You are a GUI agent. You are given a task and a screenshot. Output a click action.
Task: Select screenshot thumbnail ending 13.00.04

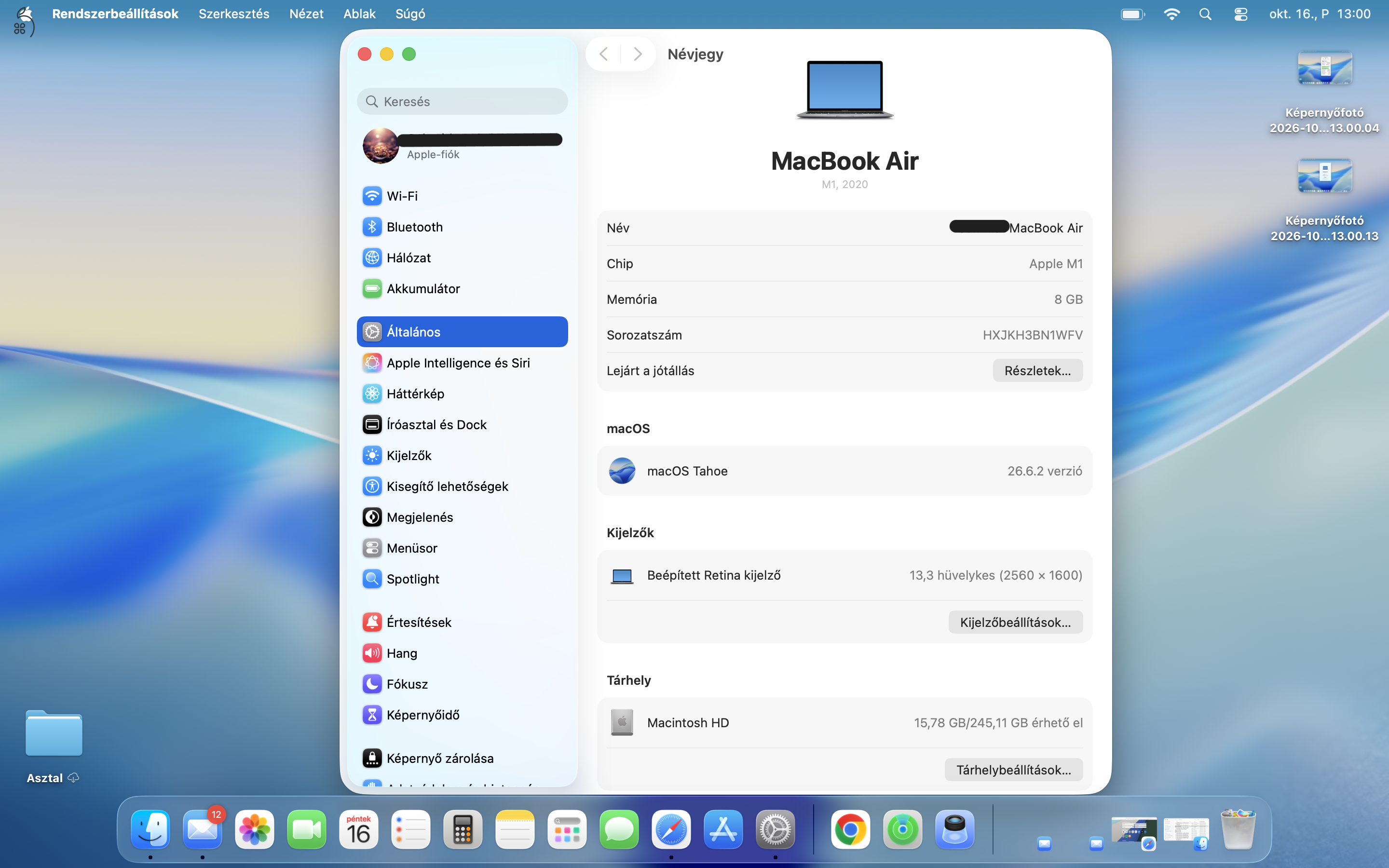(x=1325, y=69)
